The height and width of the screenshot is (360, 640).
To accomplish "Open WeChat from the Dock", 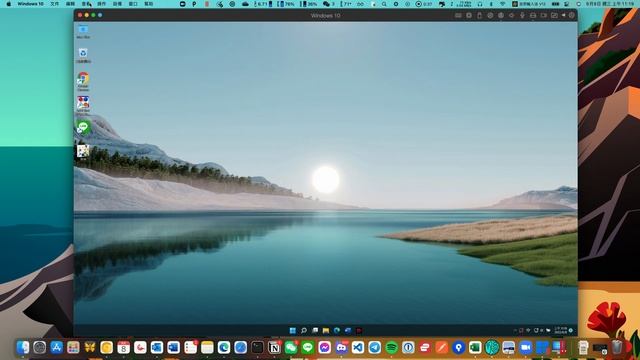I will 291,347.
